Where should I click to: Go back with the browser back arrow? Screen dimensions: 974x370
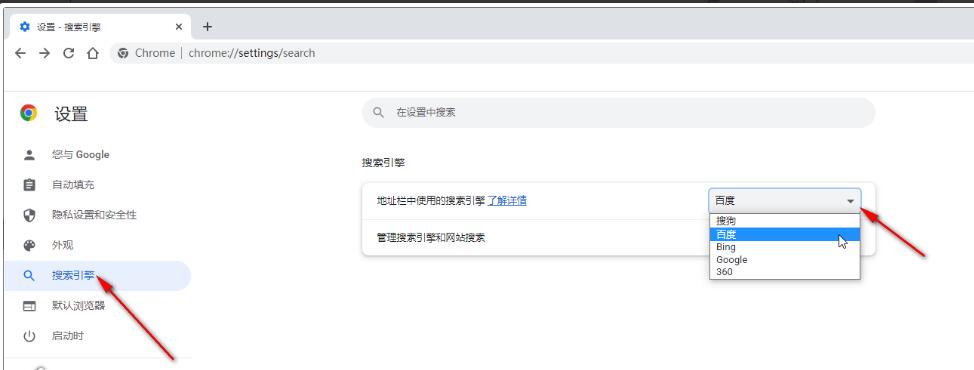[20, 53]
